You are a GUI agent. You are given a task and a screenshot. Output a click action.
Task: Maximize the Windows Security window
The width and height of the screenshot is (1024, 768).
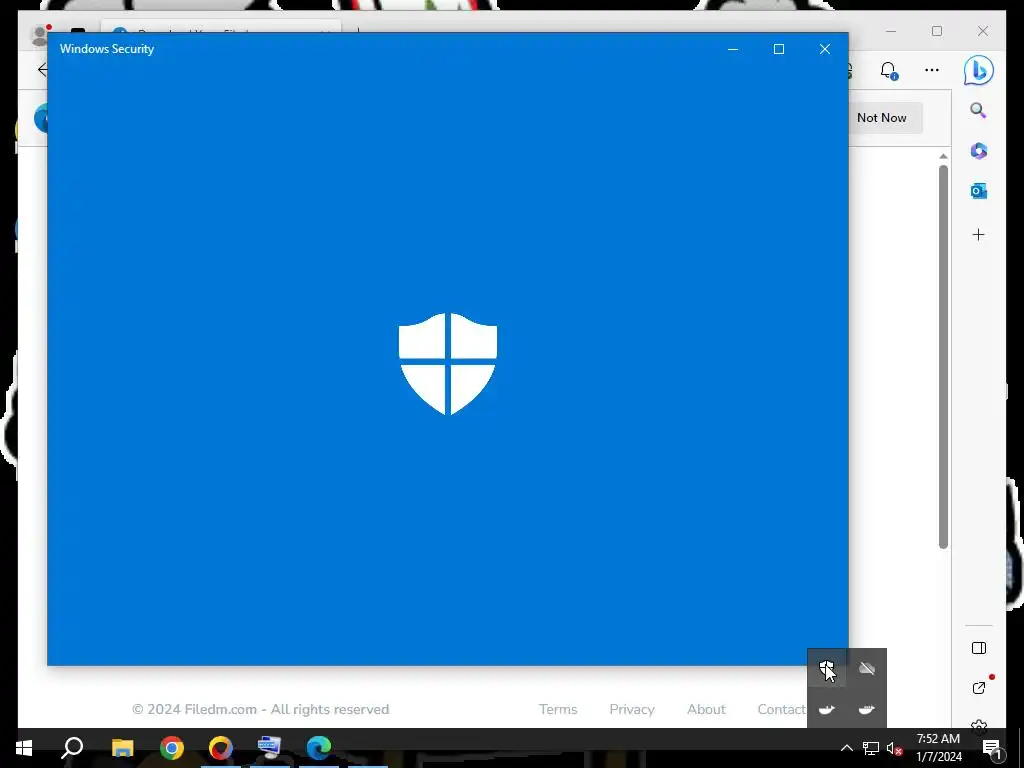[778, 49]
